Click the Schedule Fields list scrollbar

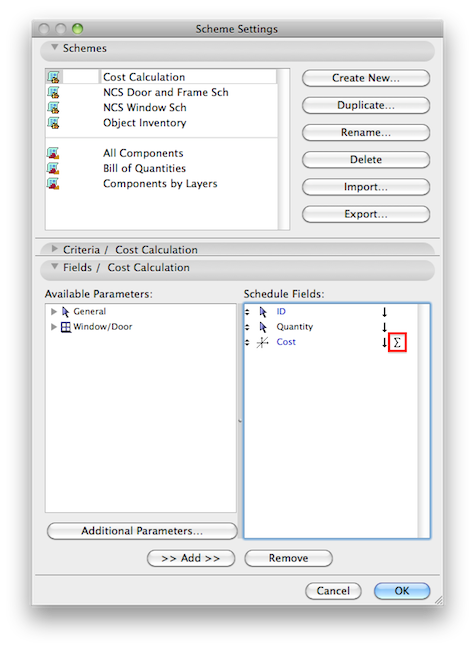[x=424, y=421]
